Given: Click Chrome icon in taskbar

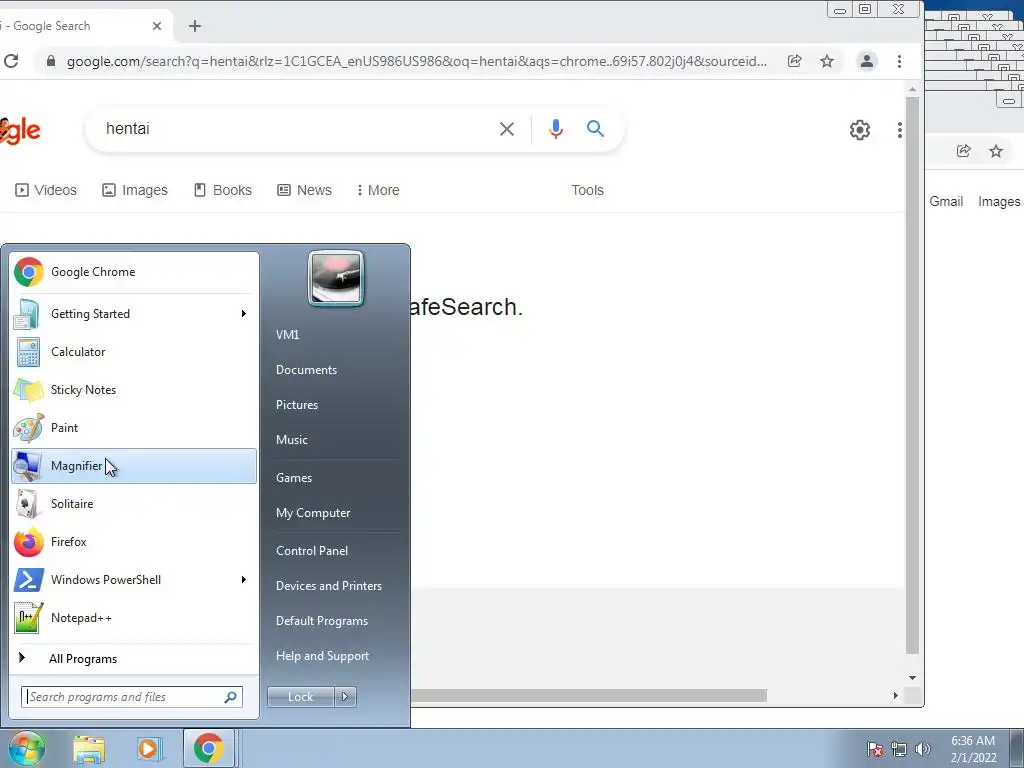Looking at the screenshot, I should [x=208, y=748].
